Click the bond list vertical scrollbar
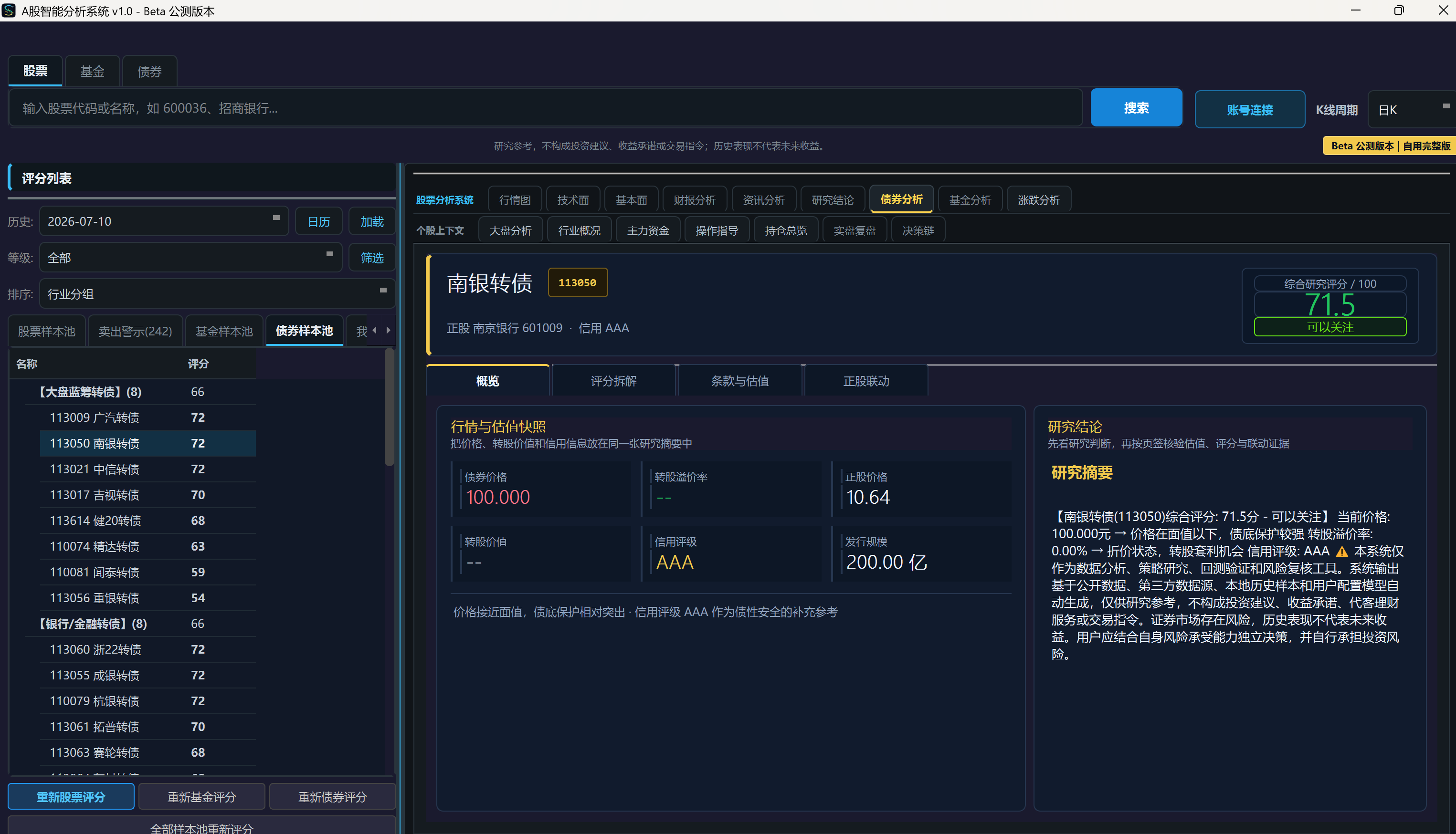 tap(390, 408)
